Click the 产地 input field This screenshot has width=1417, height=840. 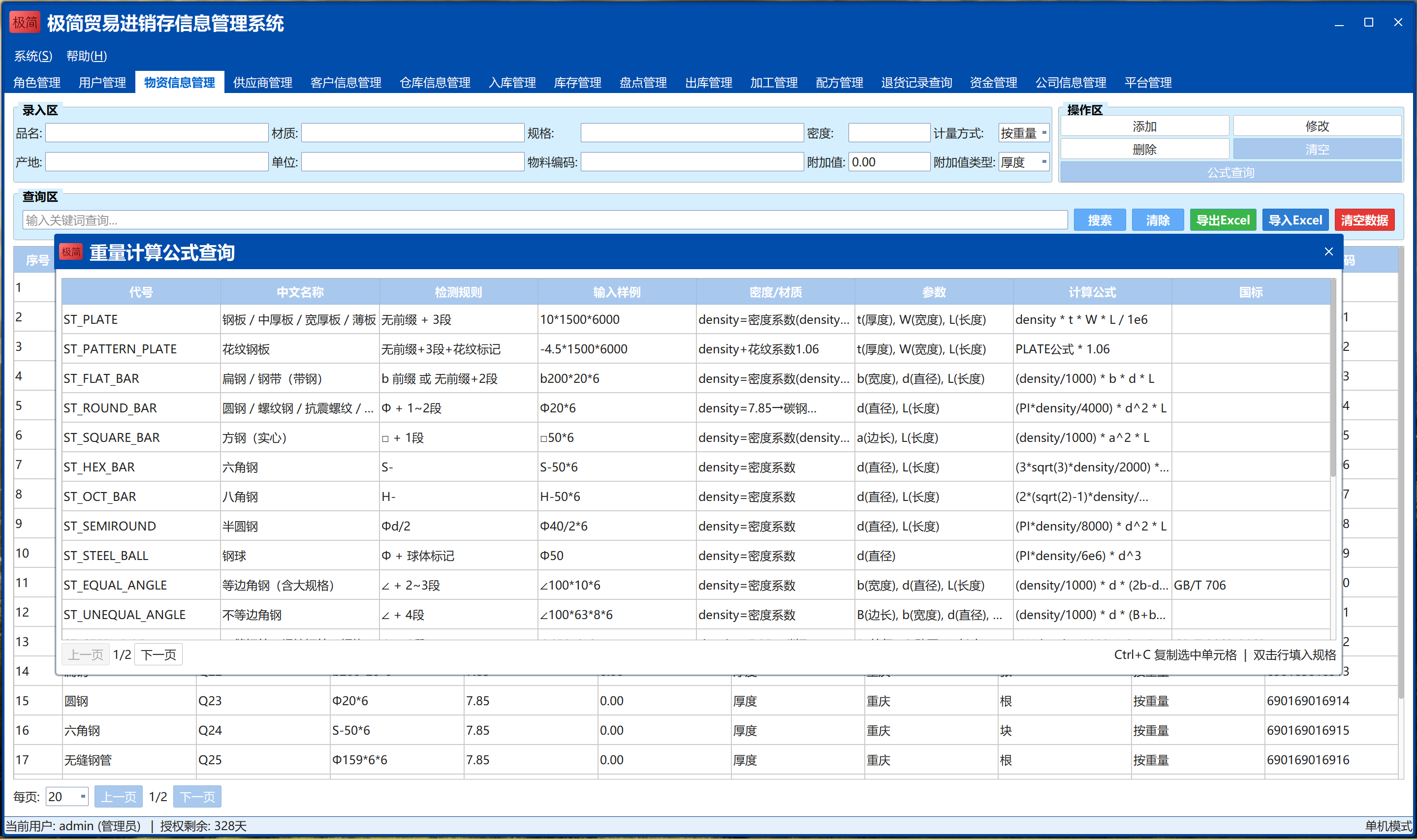pos(157,162)
